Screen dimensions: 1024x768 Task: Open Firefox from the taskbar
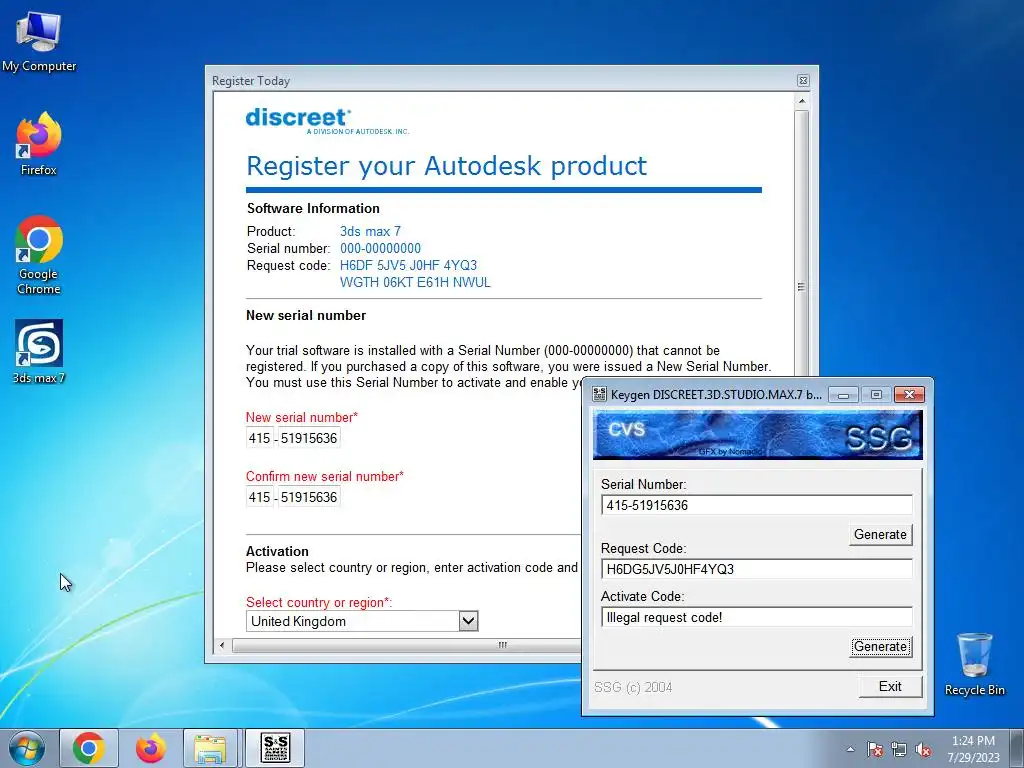click(x=150, y=748)
